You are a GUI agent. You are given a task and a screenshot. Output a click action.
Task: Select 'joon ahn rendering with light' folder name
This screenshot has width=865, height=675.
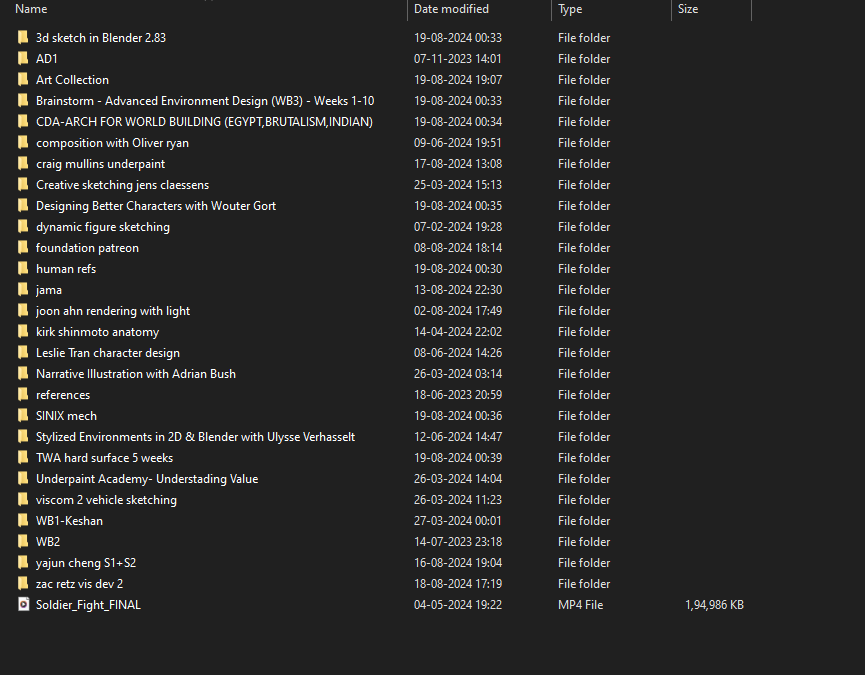113,310
